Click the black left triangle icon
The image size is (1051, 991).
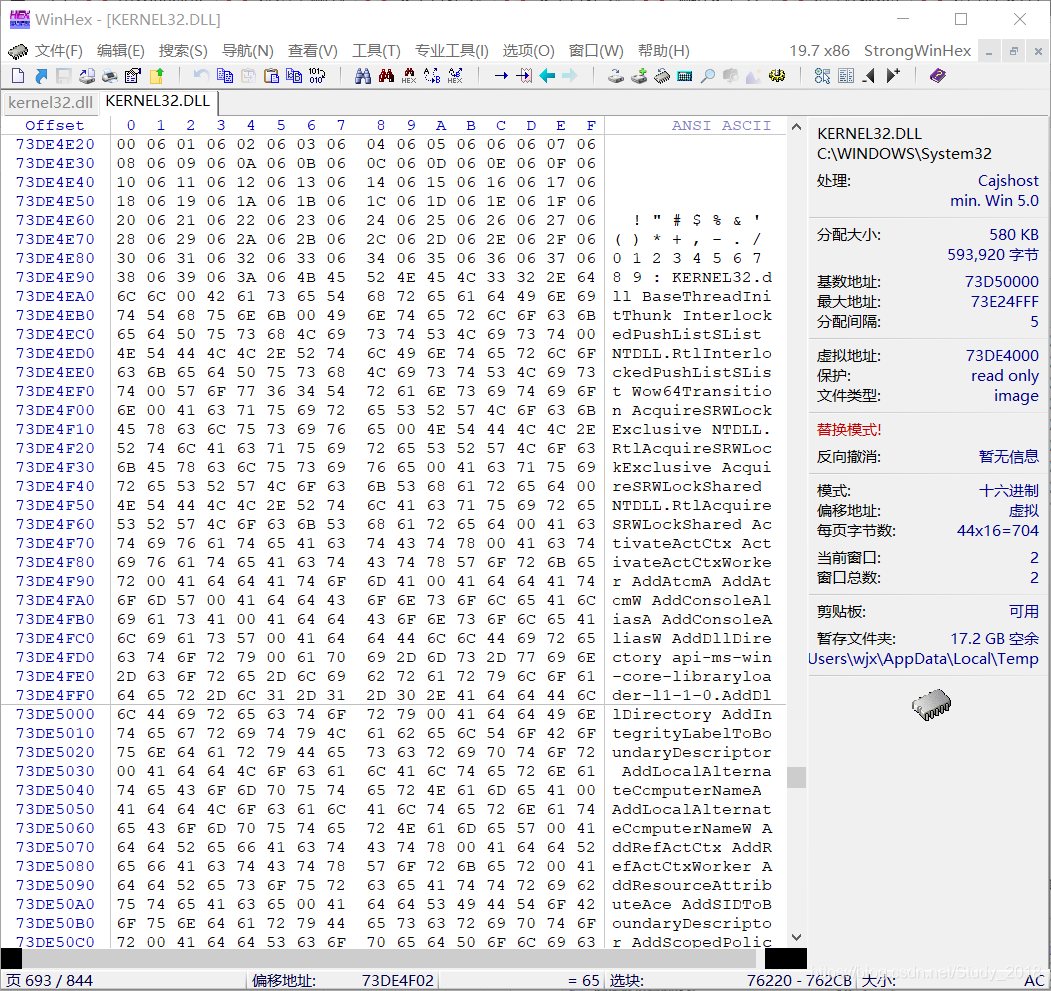tap(869, 76)
